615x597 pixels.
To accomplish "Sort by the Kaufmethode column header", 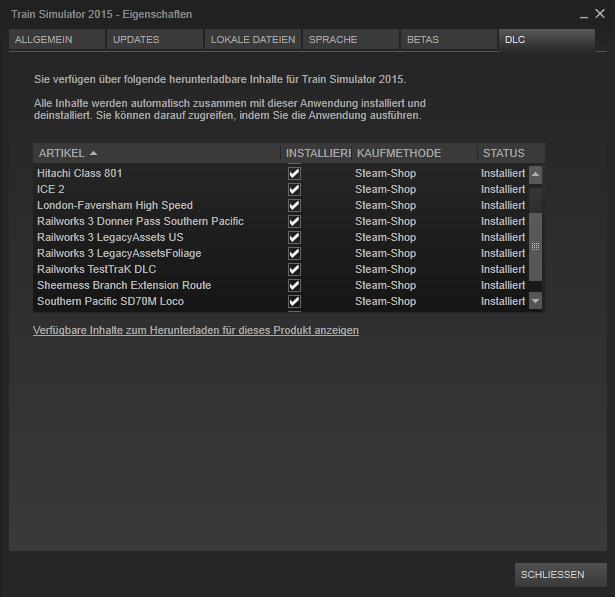I will 415,153.
